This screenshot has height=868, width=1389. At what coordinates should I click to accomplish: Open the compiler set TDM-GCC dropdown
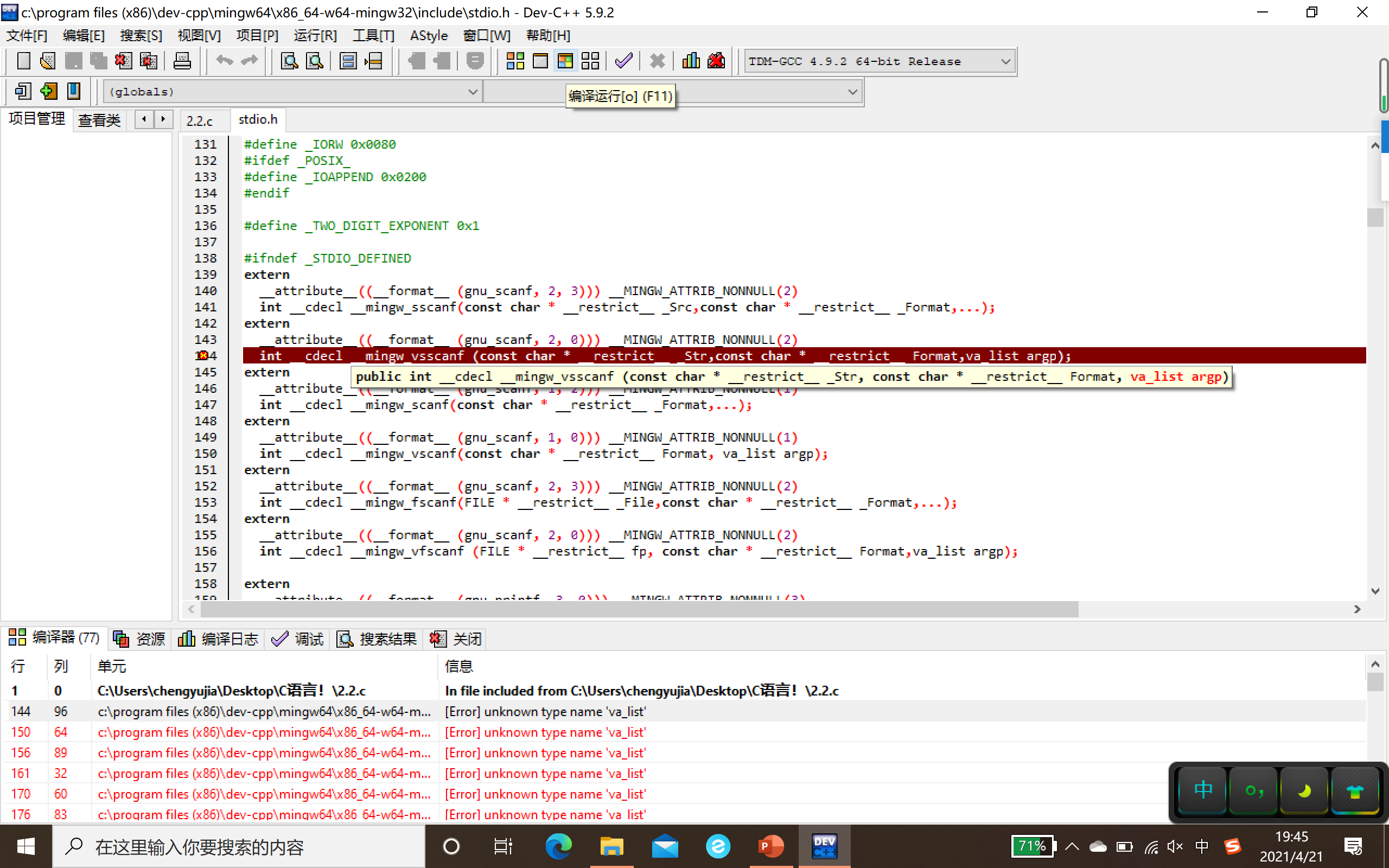(880, 61)
